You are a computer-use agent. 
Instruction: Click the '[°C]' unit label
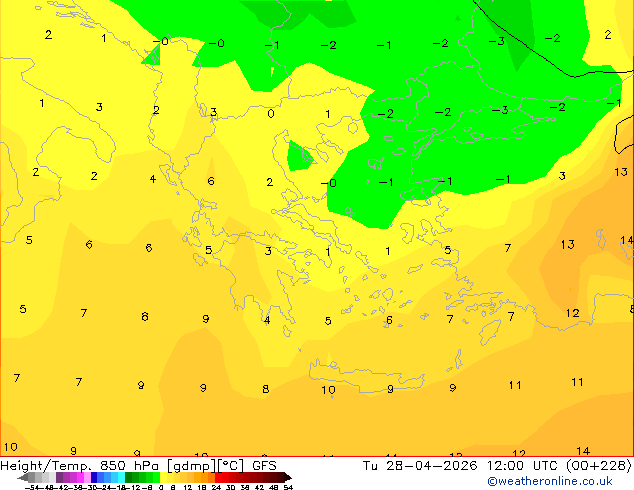pos(231,466)
